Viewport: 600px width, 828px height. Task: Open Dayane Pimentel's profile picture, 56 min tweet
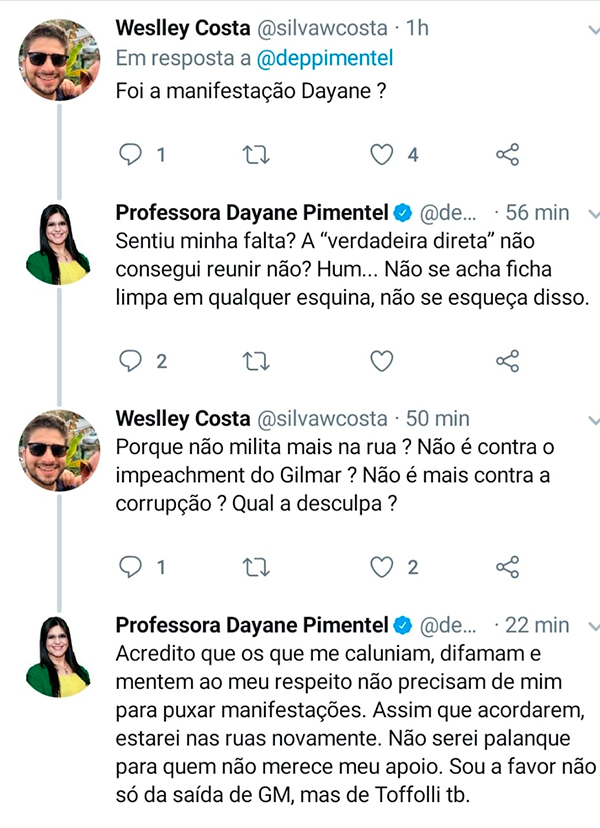(59, 244)
